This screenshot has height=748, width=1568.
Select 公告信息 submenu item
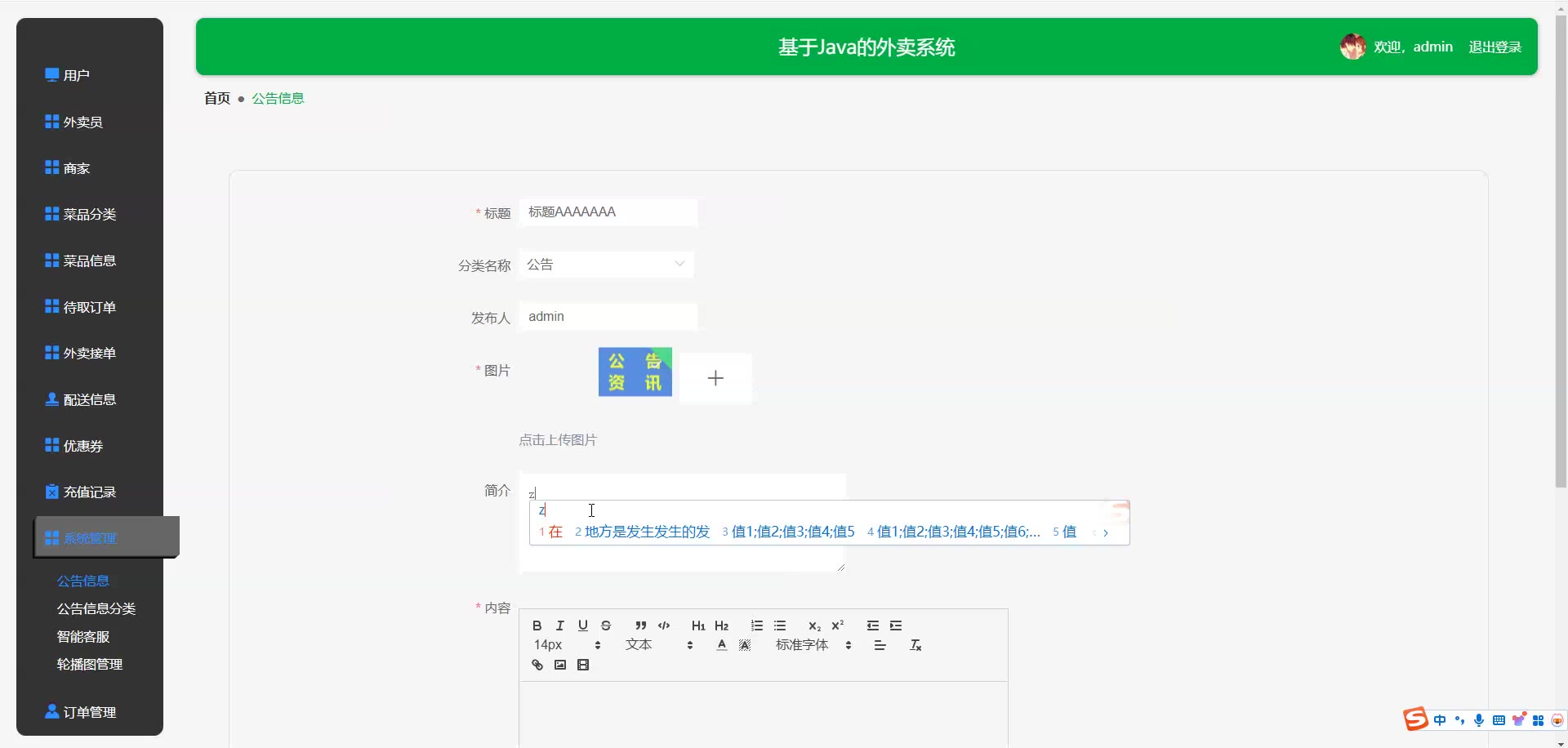[83, 581]
